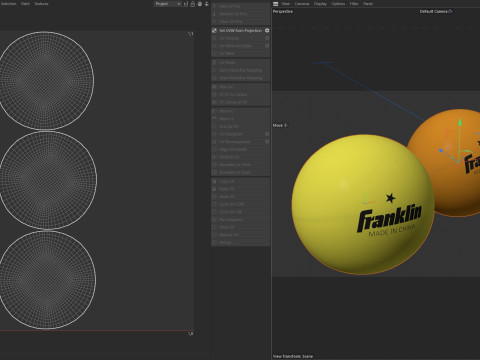480x360 pixels.
Task: Choose Remap... command
Action: [241, 243]
